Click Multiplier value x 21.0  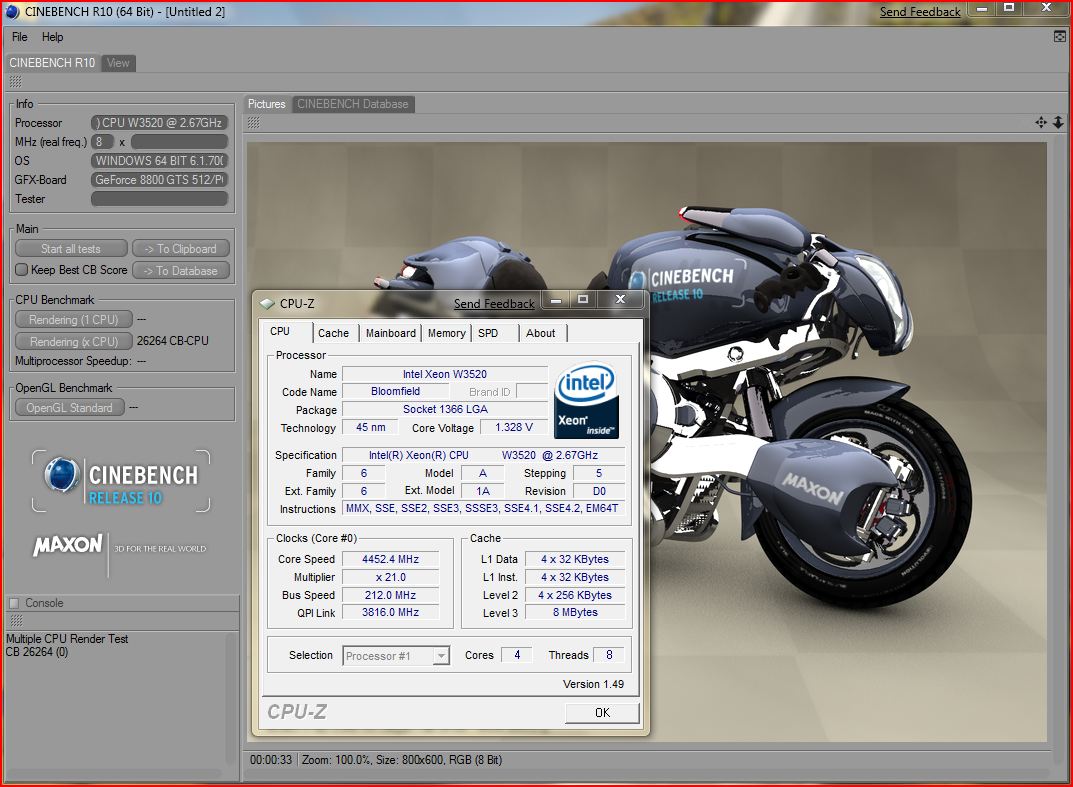(390, 578)
